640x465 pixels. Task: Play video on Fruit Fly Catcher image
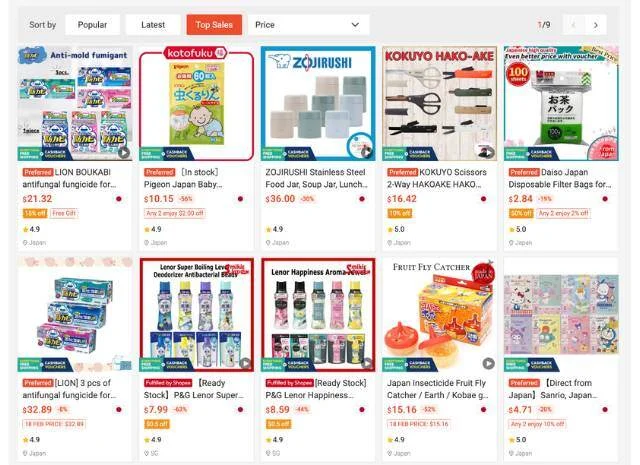pyautogui.click(x=488, y=363)
